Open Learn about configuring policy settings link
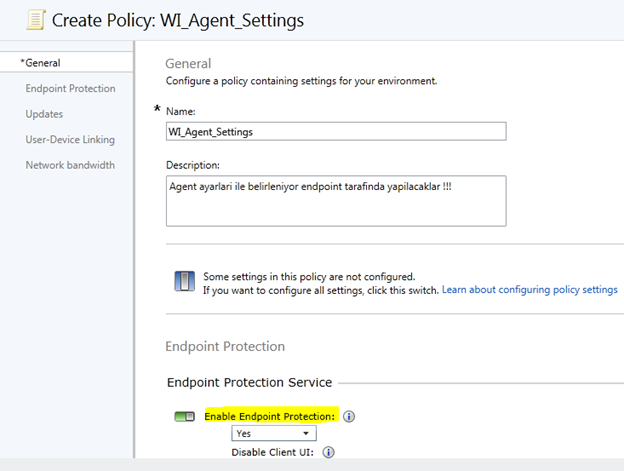Image resolution: width=624 pixels, height=471 pixels. point(530,290)
